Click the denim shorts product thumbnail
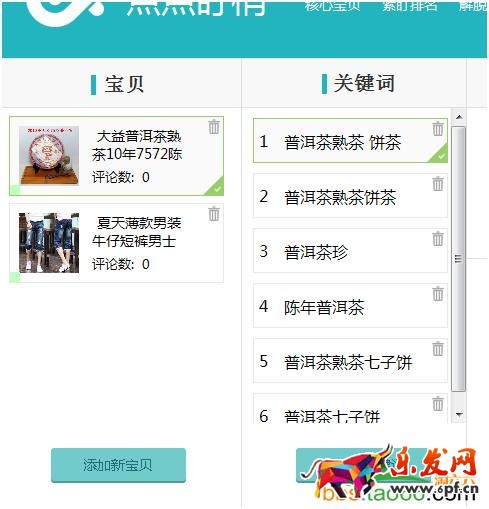Image resolution: width=489 pixels, height=509 pixels. 49,243
